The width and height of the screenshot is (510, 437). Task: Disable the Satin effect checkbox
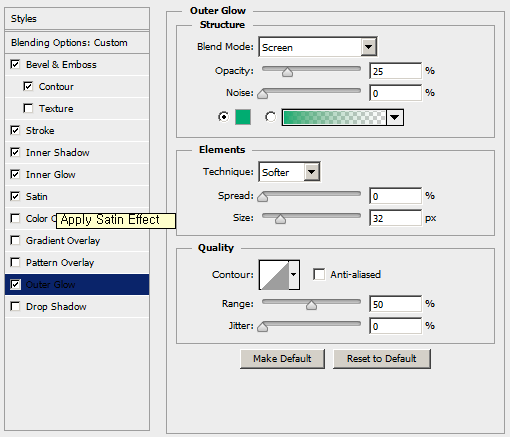coord(15,196)
